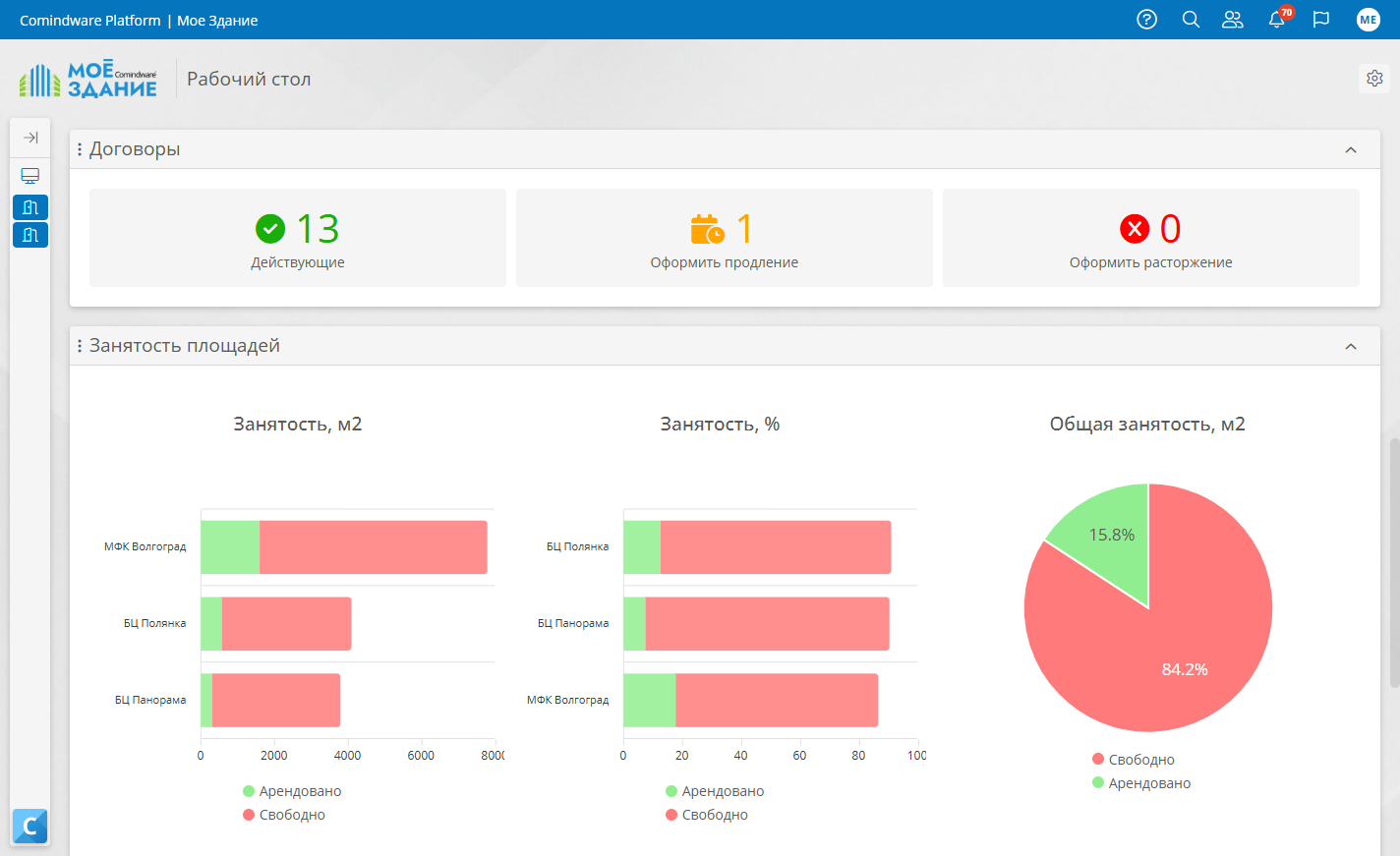Screen dimensions: 1400x856
Task: Open the flag icon in header
Action: point(1321,20)
